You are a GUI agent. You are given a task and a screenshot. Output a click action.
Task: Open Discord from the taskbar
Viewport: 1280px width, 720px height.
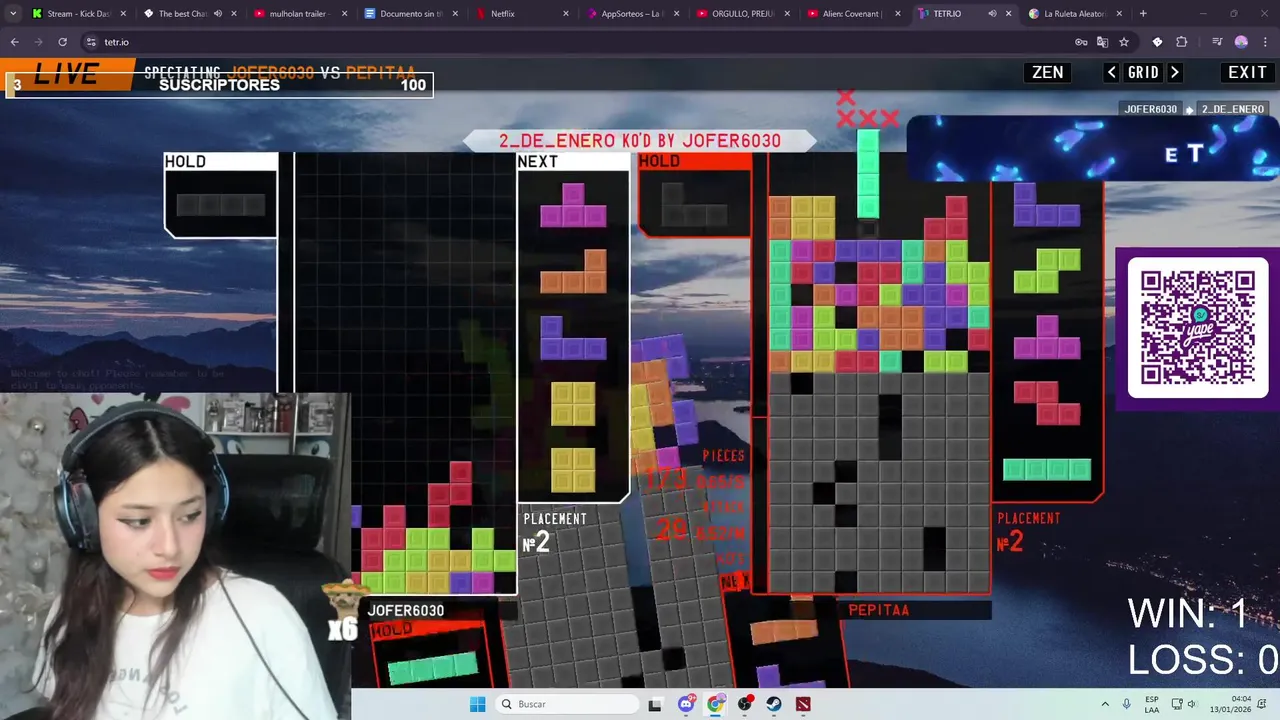click(x=686, y=704)
